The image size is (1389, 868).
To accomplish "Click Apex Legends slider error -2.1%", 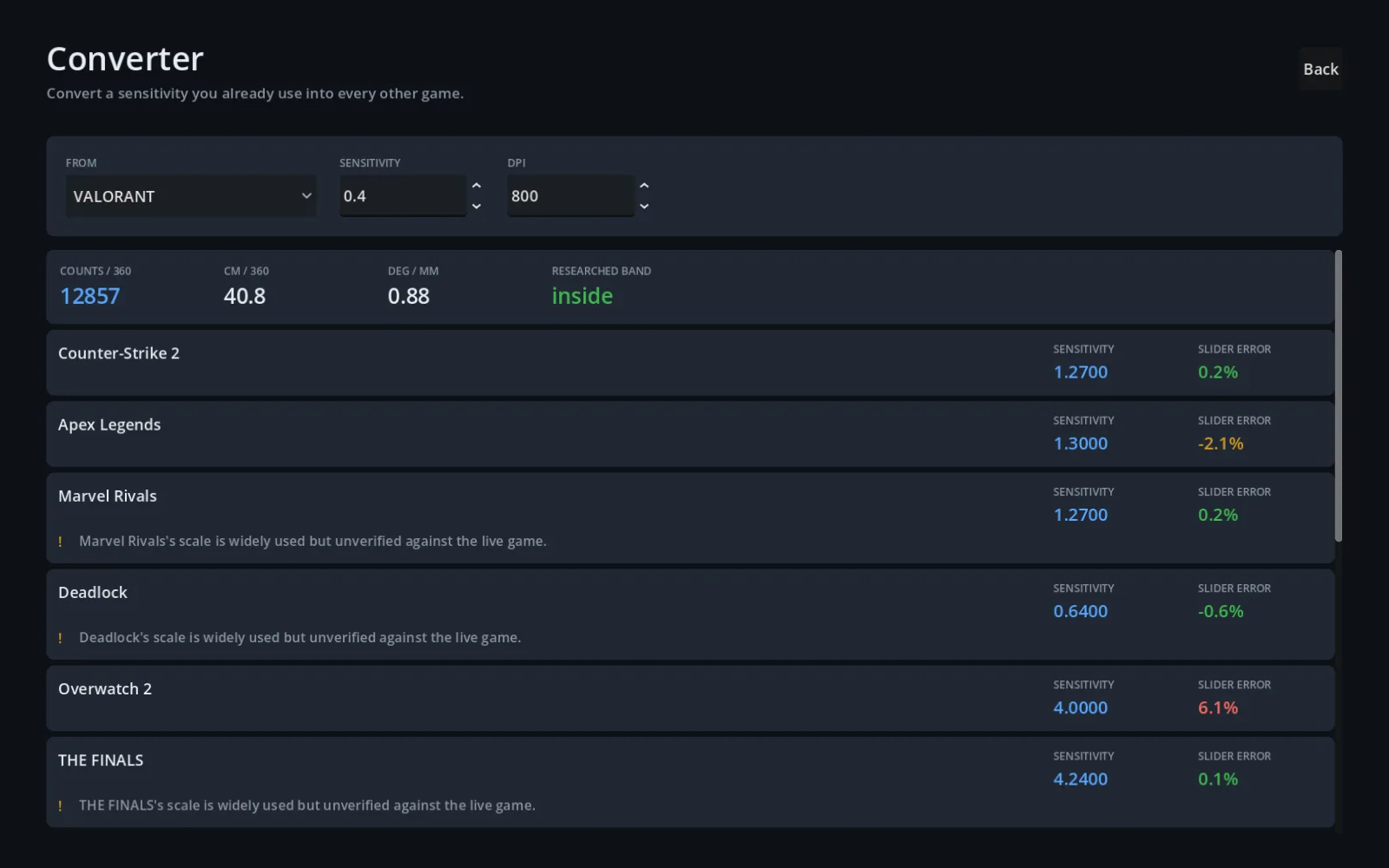I will (1221, 444).
